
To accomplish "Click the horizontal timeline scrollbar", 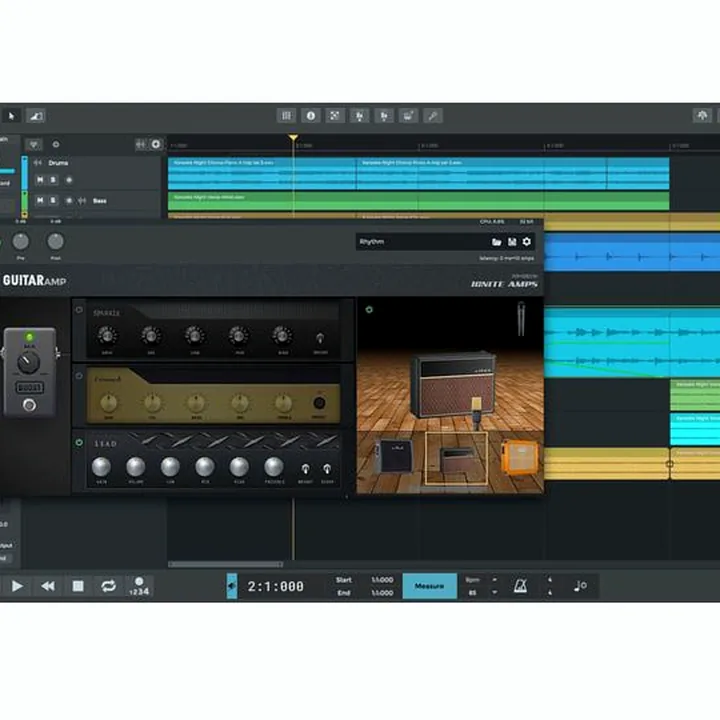I will [x=225, y=564].
